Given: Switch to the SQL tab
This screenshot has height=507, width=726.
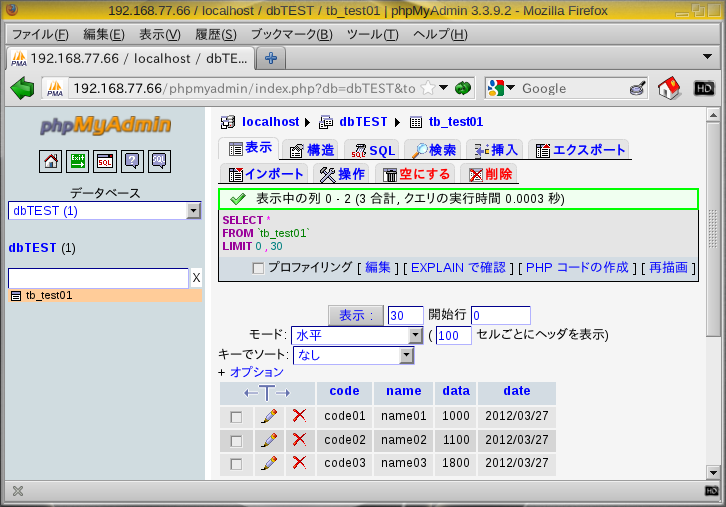Looking at the screenshot, I should click(x=373, y=150).
